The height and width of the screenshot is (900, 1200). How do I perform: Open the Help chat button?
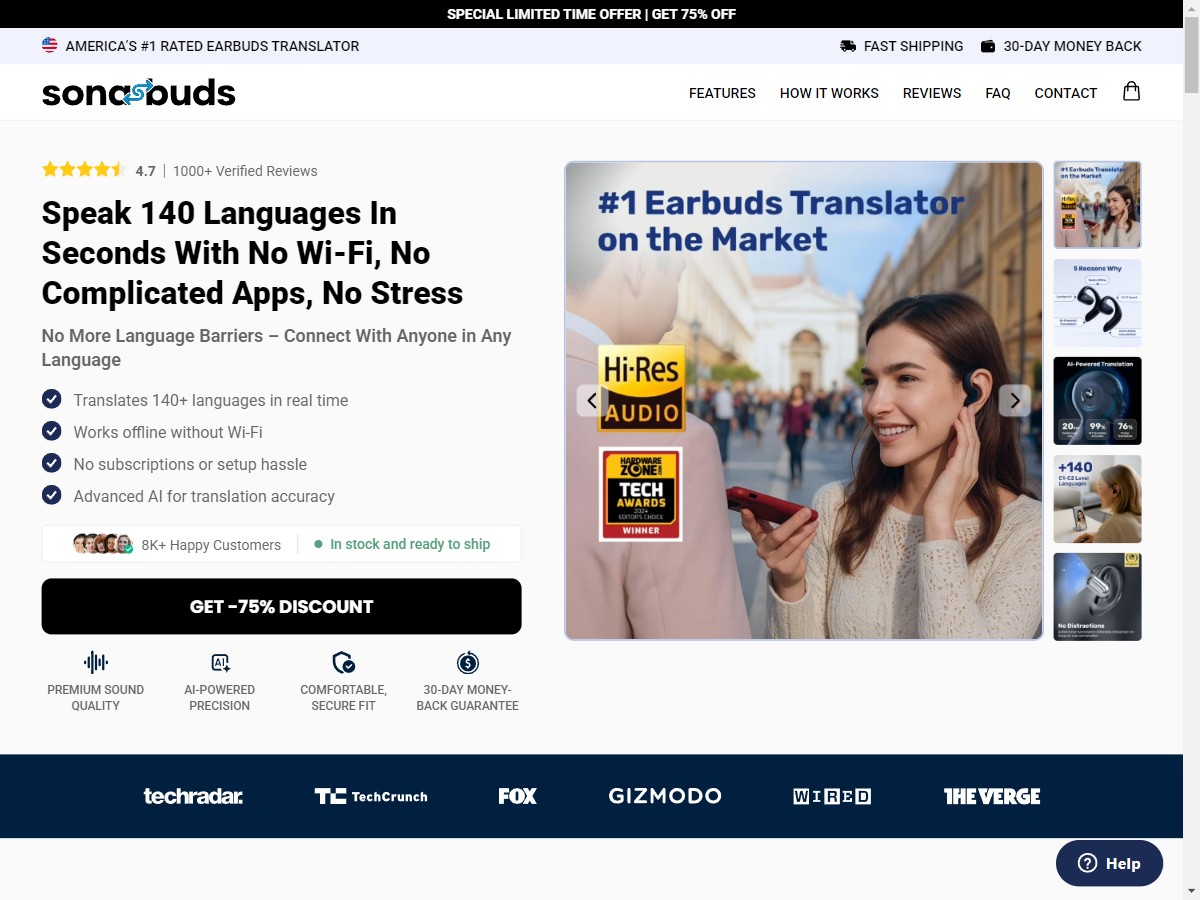[x=1109, y=863]
